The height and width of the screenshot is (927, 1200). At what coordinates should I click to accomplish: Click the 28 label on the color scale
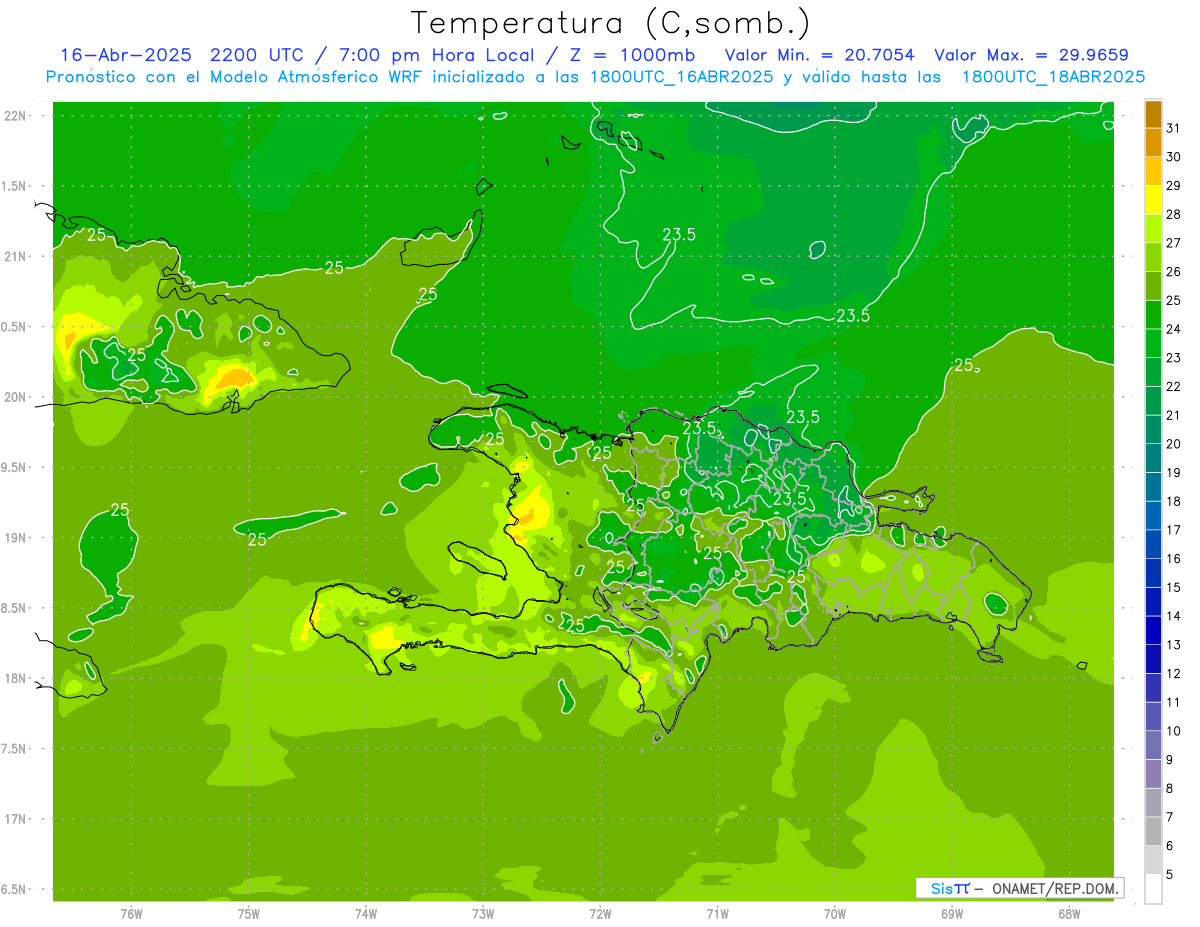(1174, 214)
